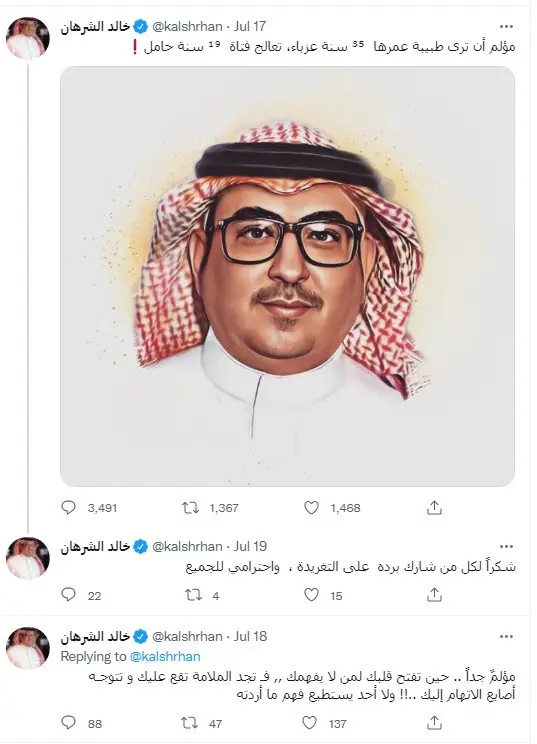Like the Jul 19 tweet with 15 likes
The image size is (537, 744).
[x=311, y=595]
